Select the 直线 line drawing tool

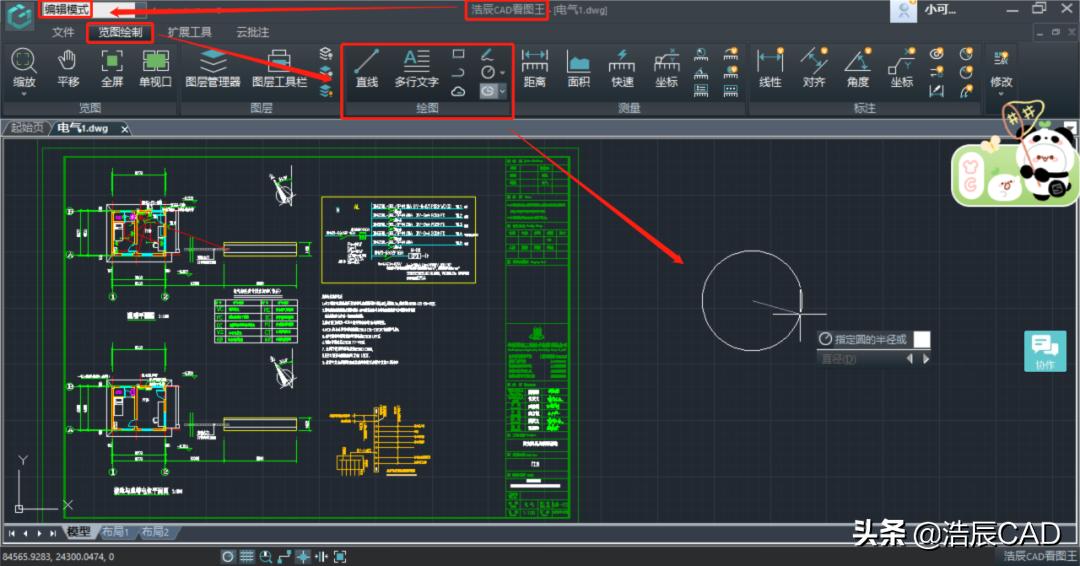pyautogui.click(x=367, y=68)
